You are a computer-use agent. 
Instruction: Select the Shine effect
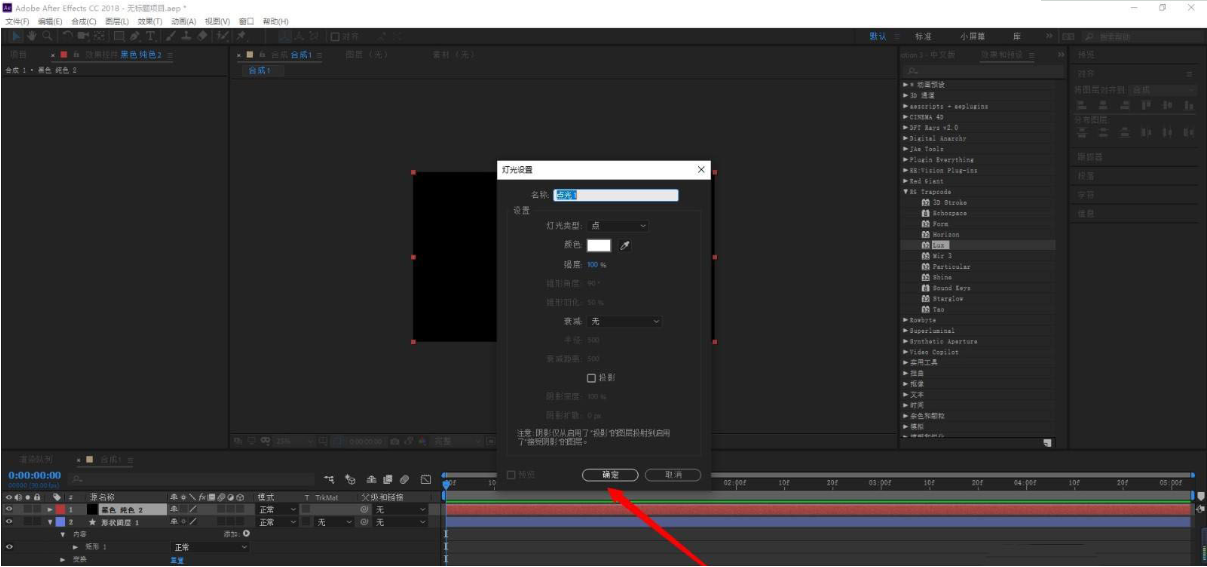(x=943, y=277)
